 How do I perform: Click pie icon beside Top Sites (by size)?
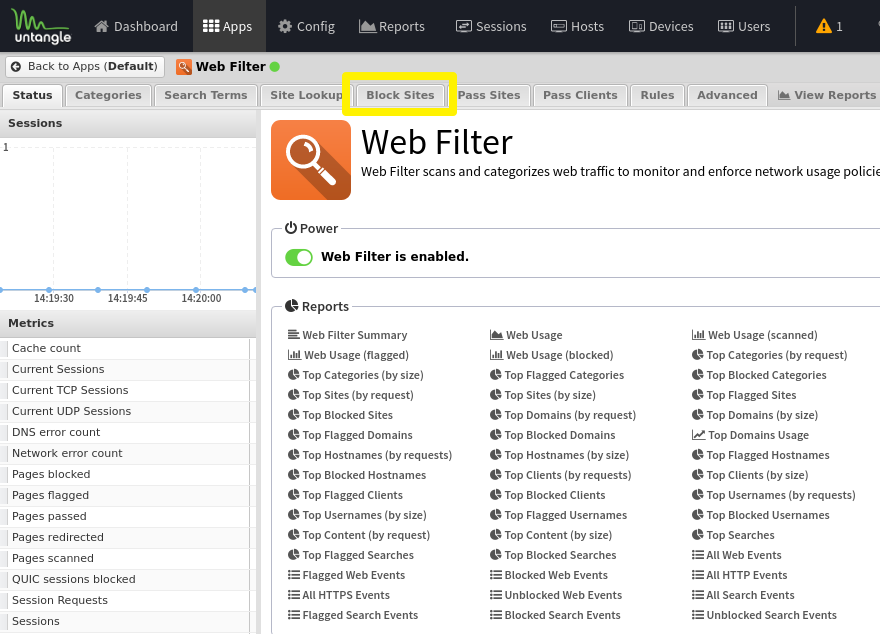click(x=496, y=395)
